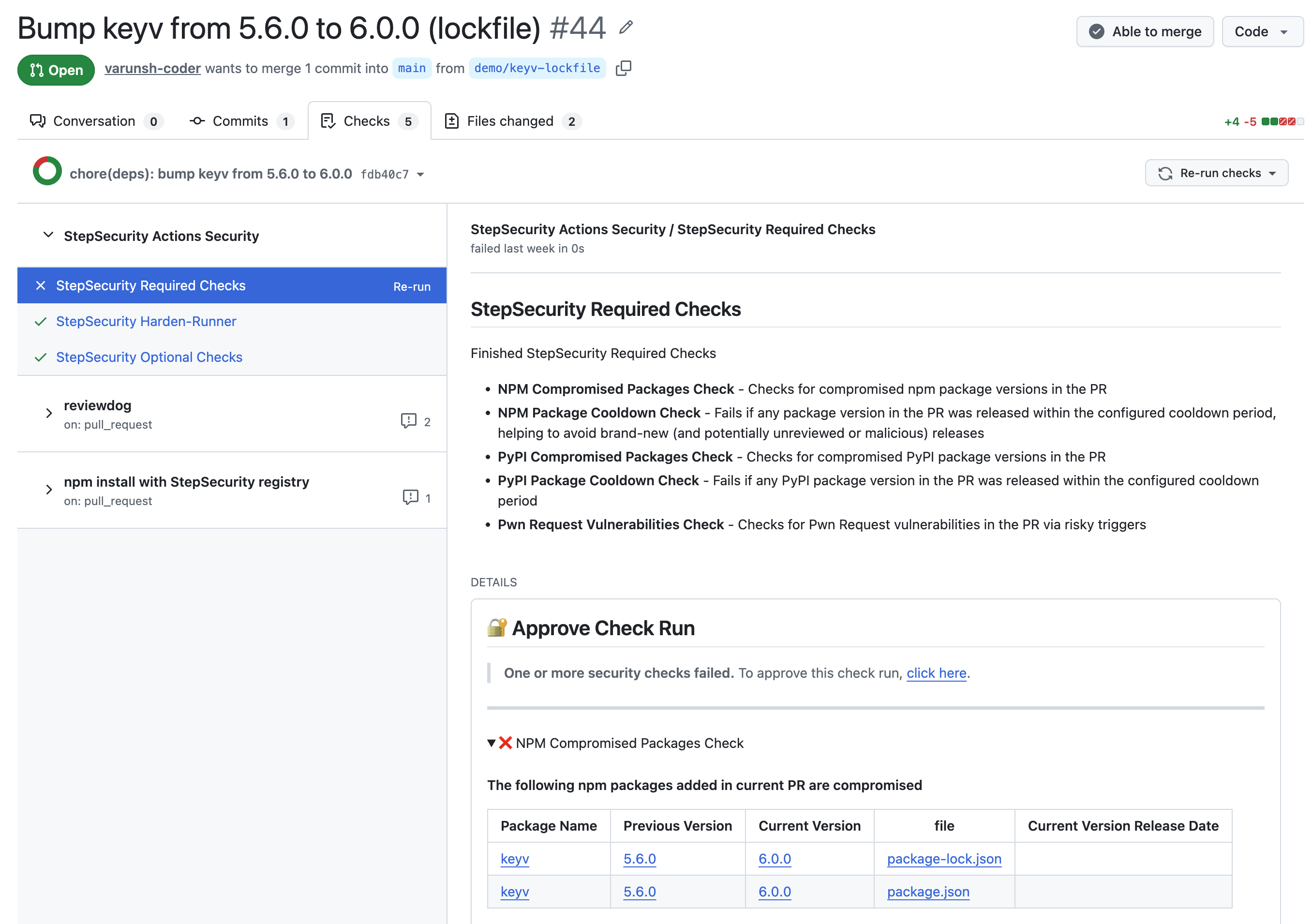This screenshot has width=1312, height=924.
Task: Click the lock emoji beside Approve Check Run
Action: pos(496,627)
